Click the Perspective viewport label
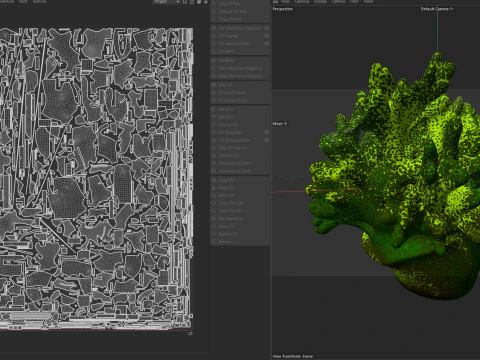480x360 pixels. tap(282, 9)
